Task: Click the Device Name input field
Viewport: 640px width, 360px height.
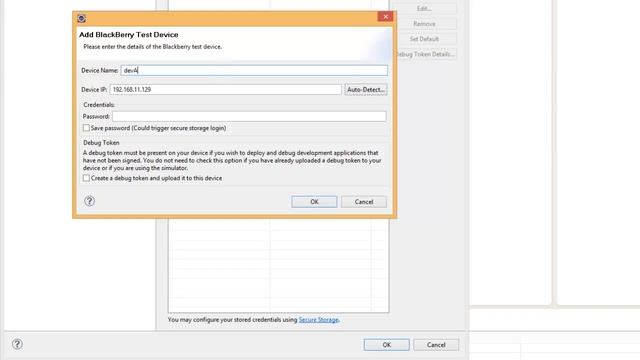Action: point(254,70)
